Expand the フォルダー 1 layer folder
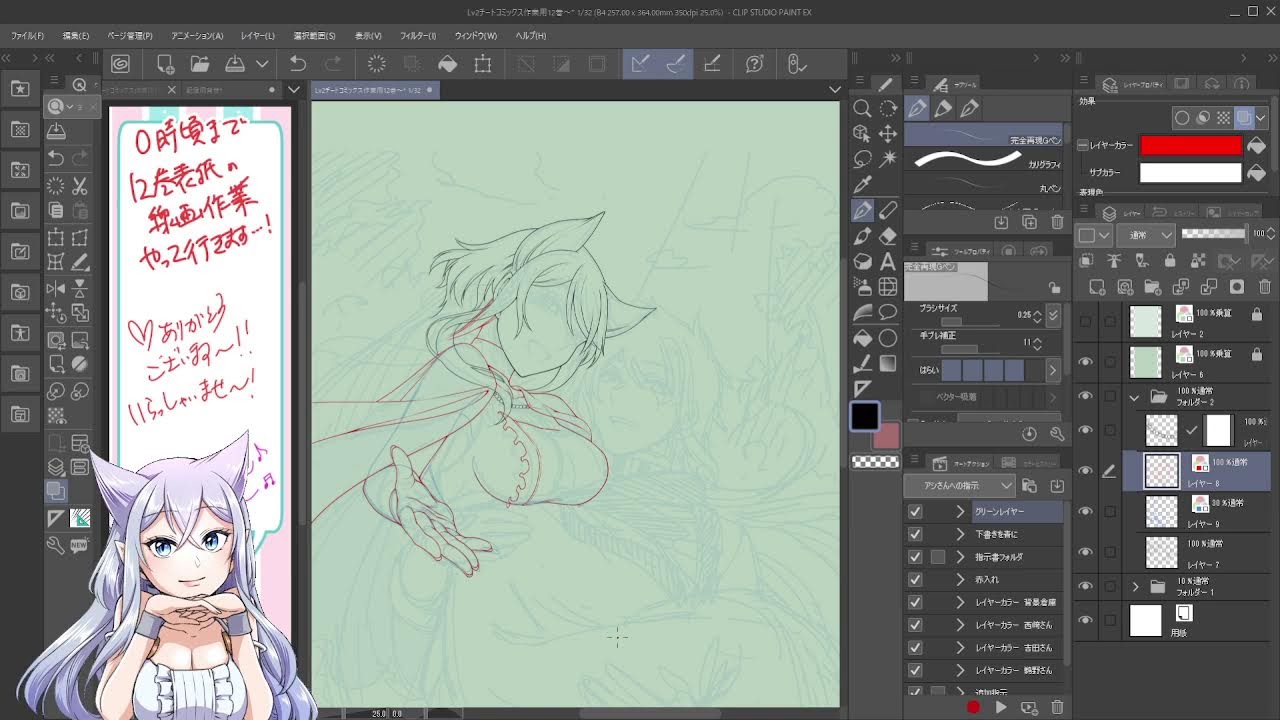 [x=1135, y=586]
